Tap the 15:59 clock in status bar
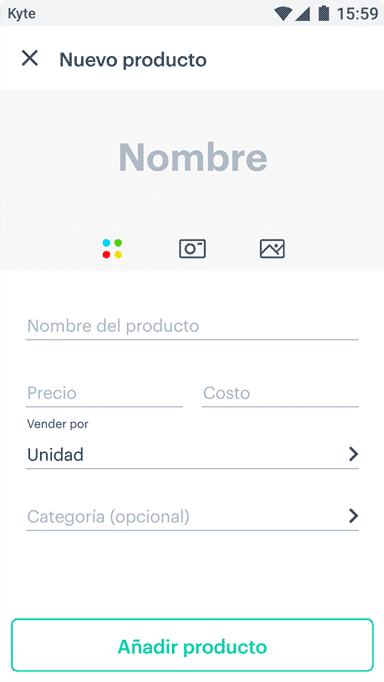Image resolution: width=384 pixels, height=682 pixels. click(357, 13)
